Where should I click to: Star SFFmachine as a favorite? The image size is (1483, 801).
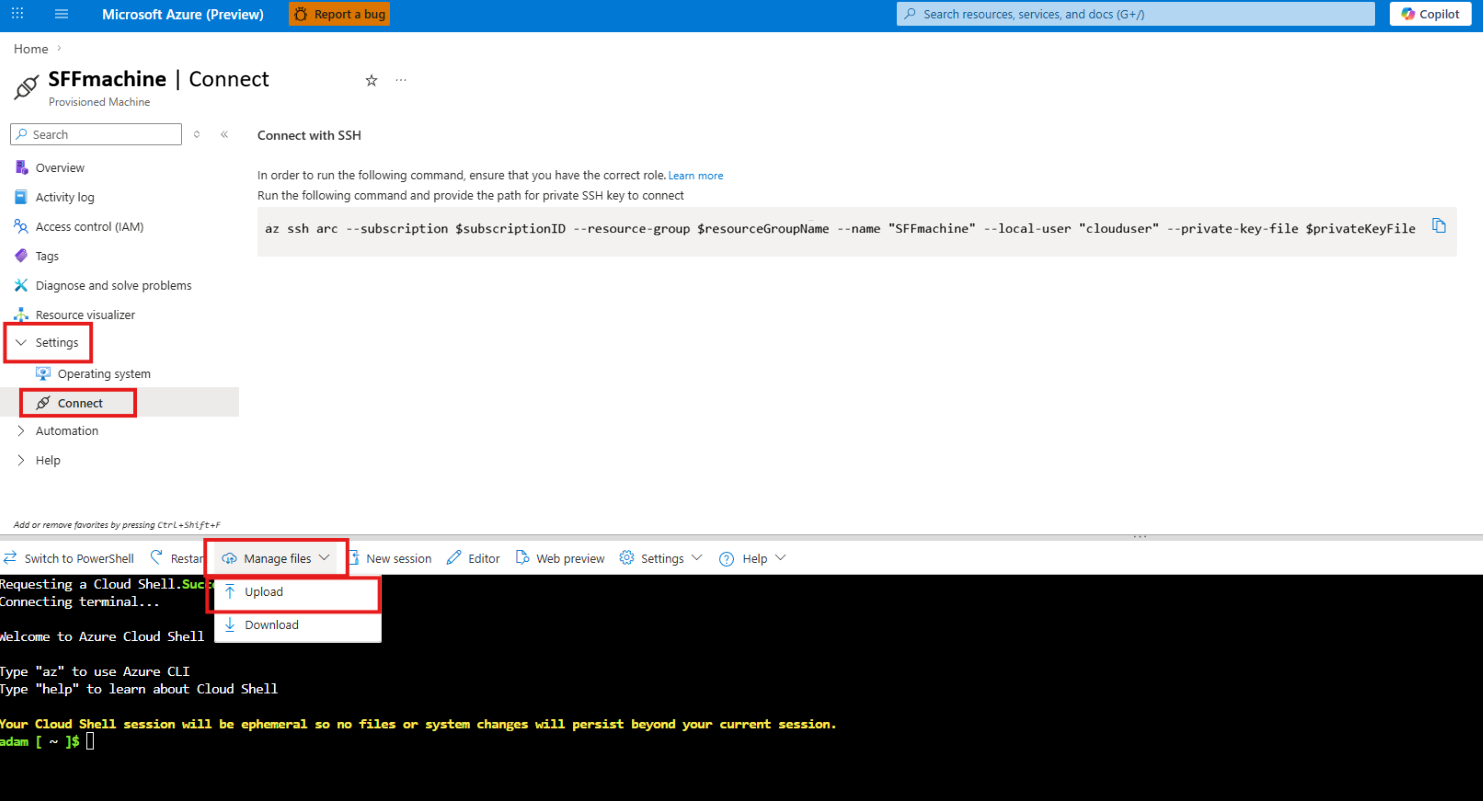click(x=371, y=80)
